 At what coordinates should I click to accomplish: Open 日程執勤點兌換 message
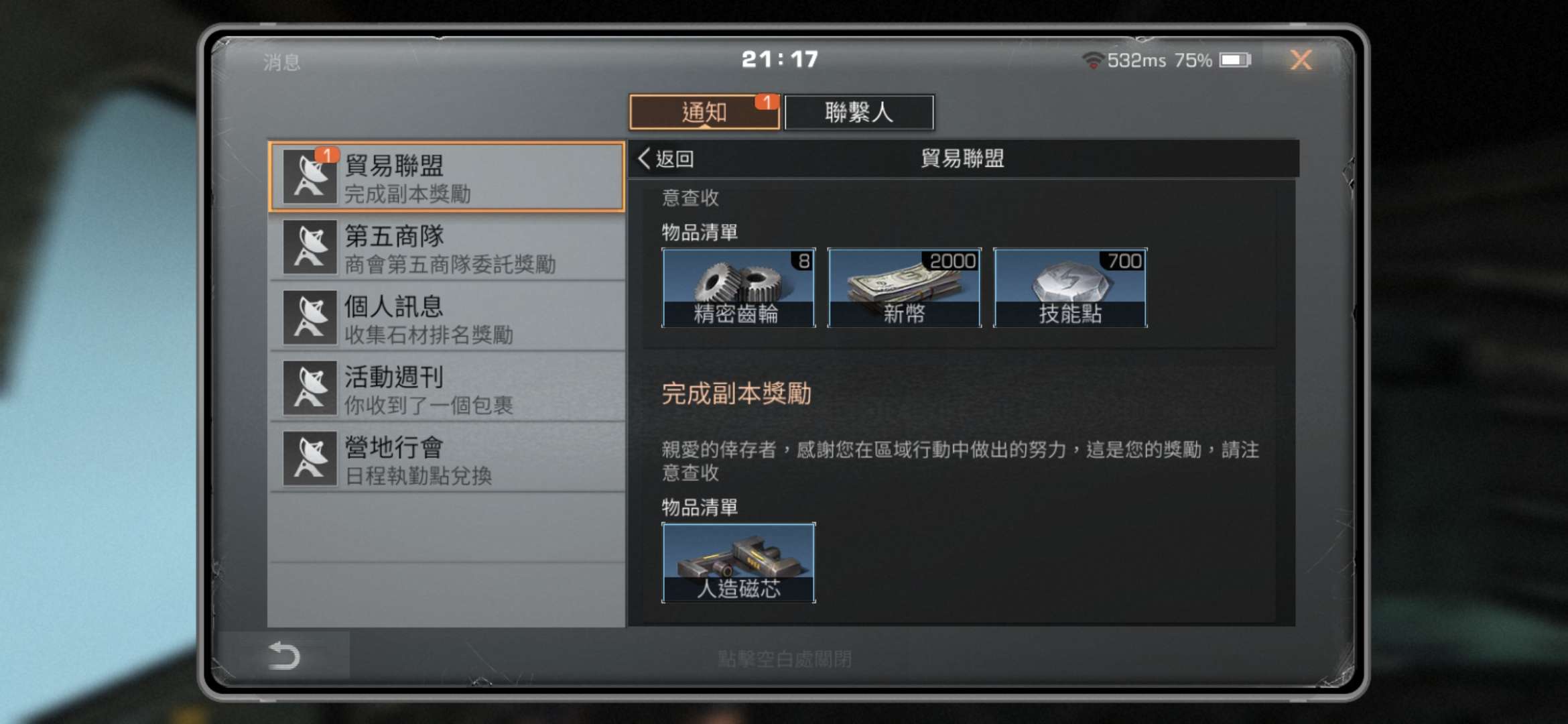point(447,459)
